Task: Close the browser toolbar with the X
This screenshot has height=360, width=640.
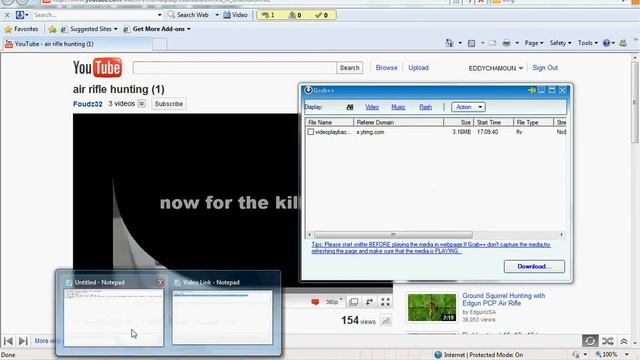Action: point(7,15)
